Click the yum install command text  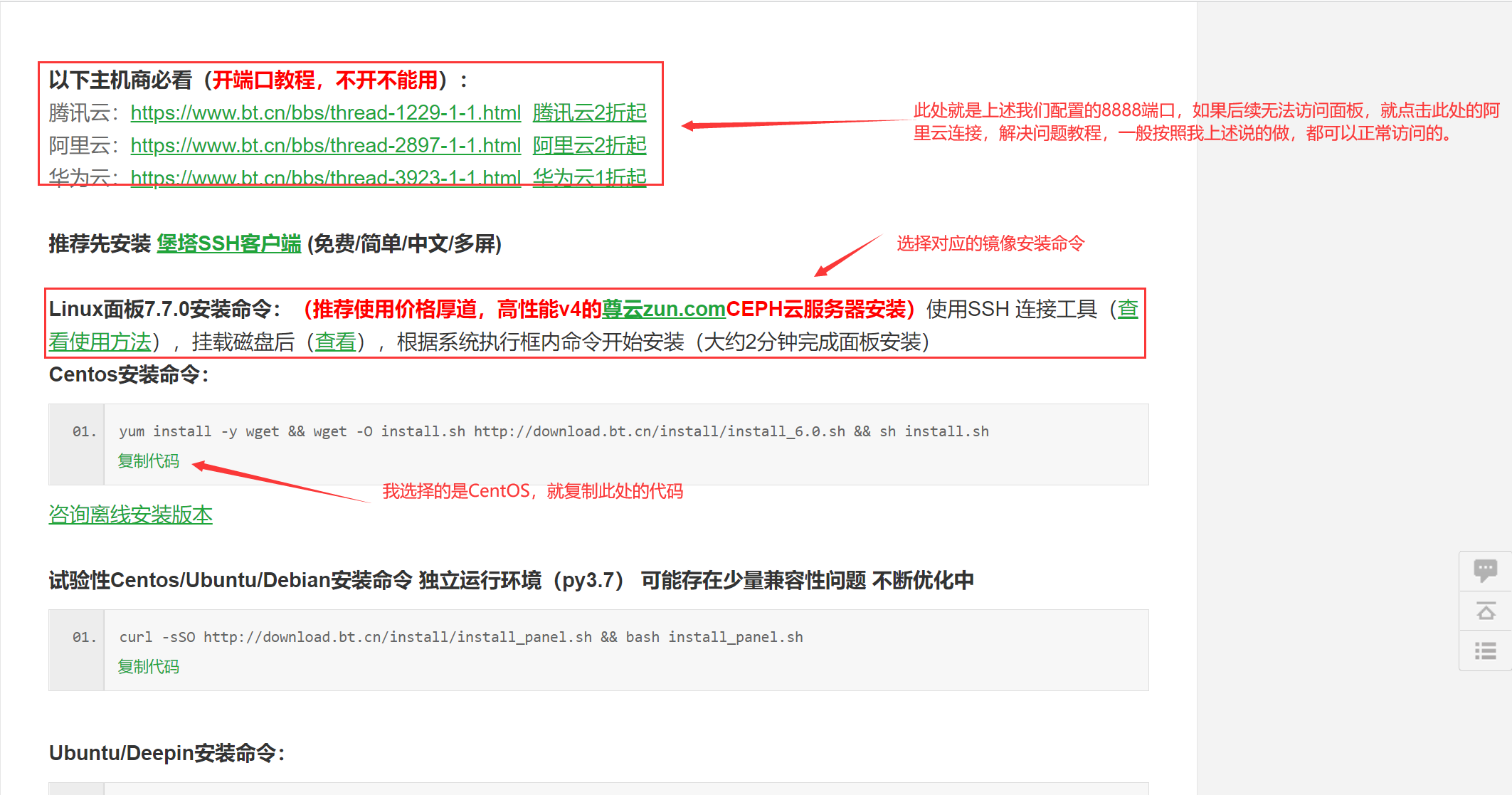point(554,431)
